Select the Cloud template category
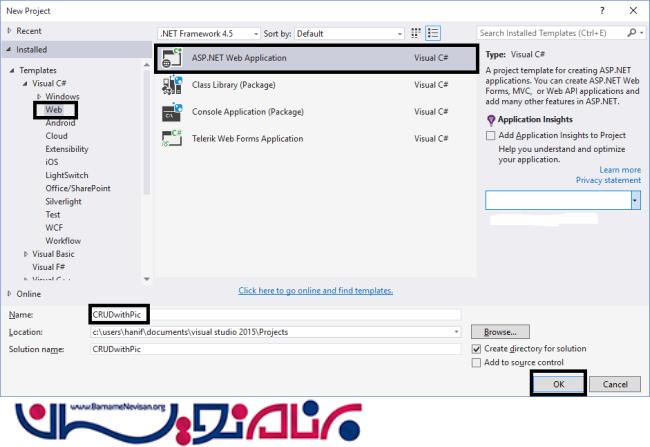This screenshot has width=650, height=447. pyautogui.click(x=56, y=136)
